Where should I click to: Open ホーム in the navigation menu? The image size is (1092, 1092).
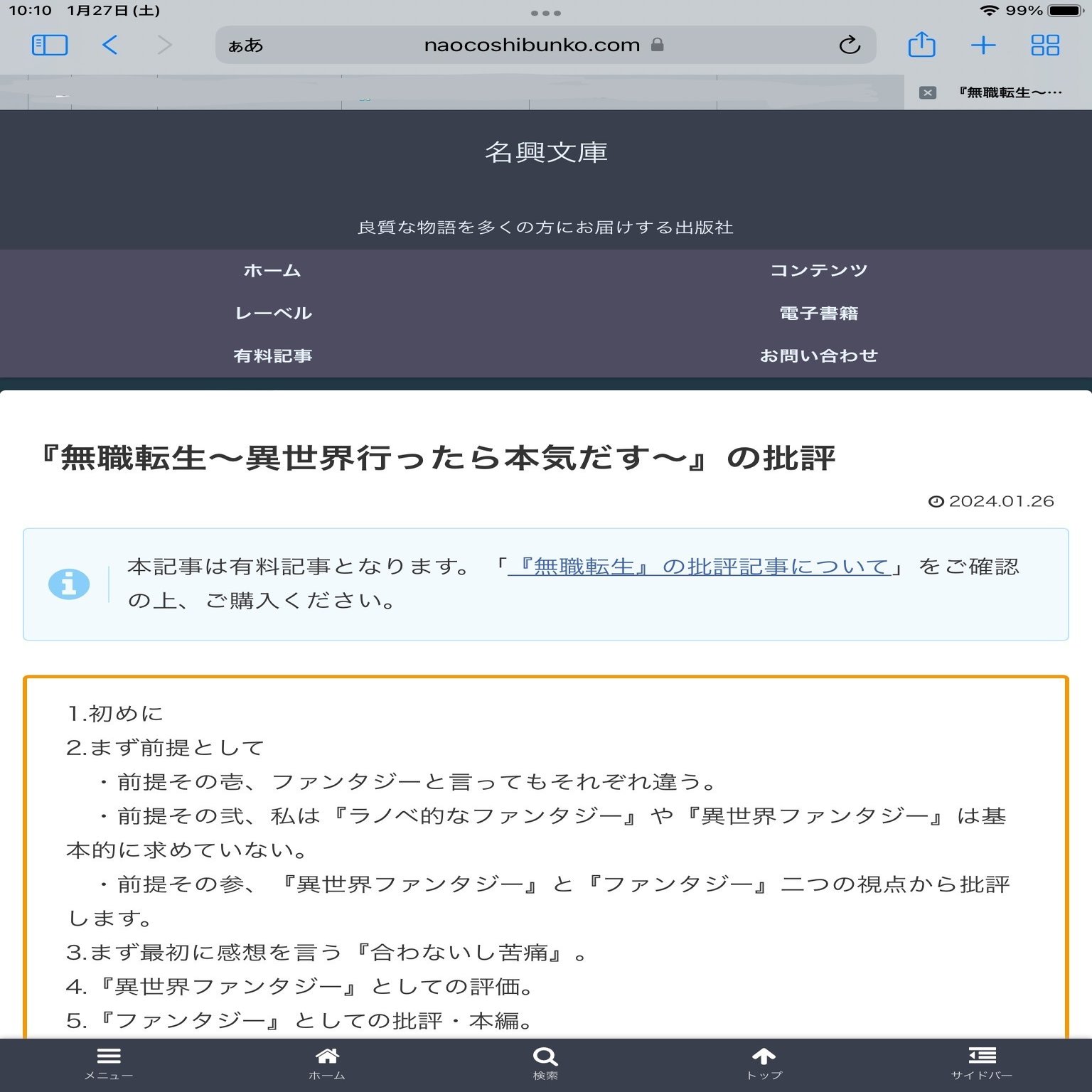tap(272, 270)
